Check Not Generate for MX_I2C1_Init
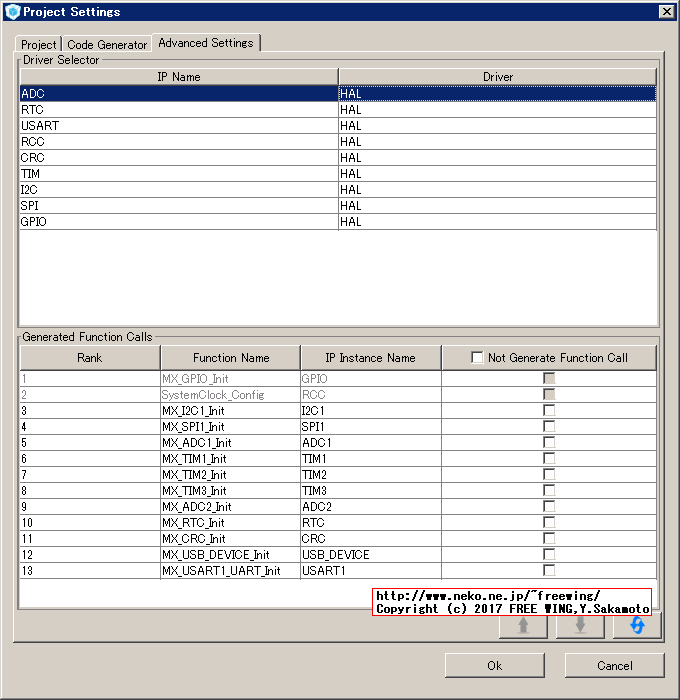Screen dimensions: 680x700 549,410
